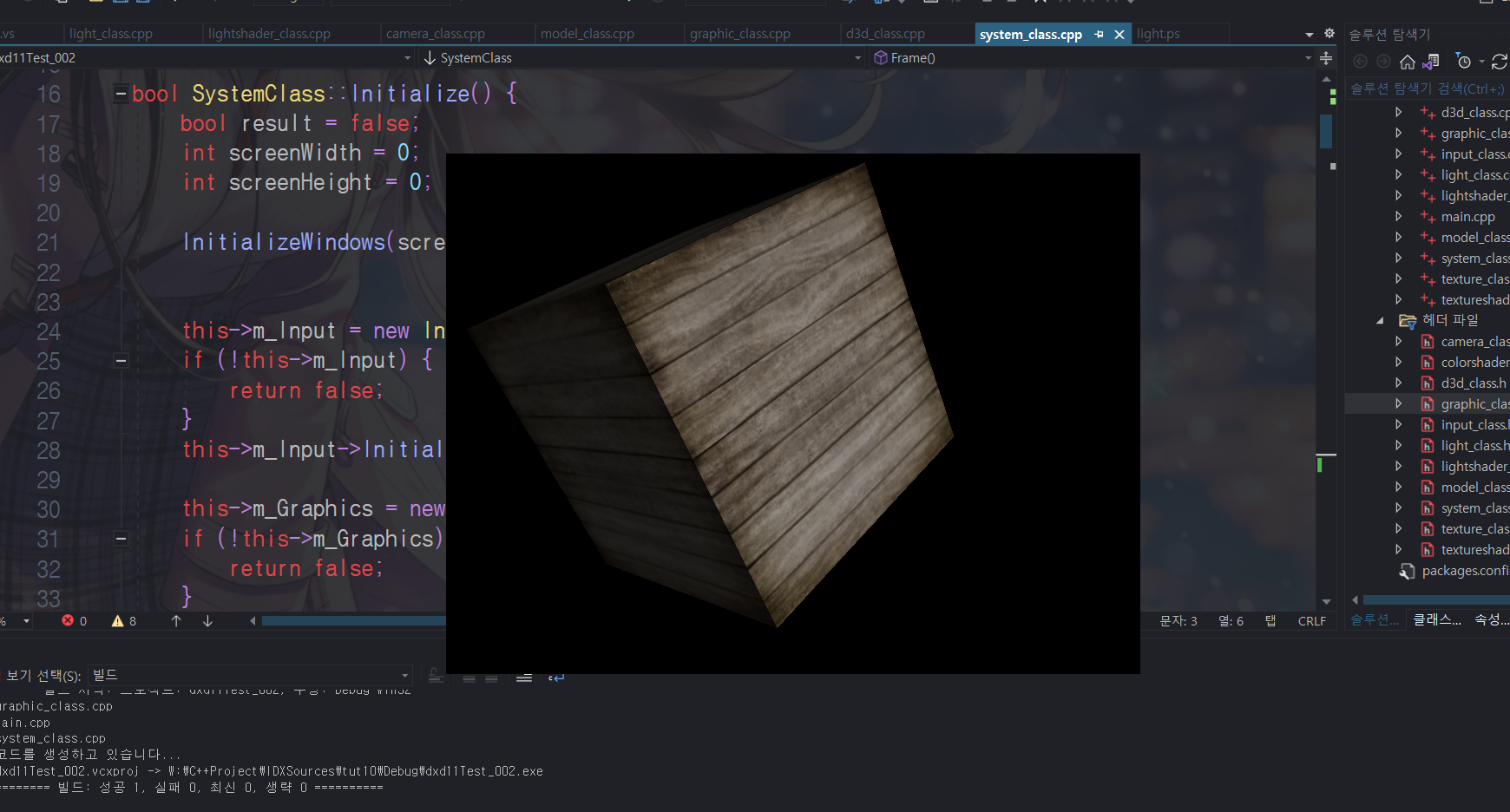Open the 속성... properties panel tab
The image size is (1510, 812).
[x=1492, y=619]
